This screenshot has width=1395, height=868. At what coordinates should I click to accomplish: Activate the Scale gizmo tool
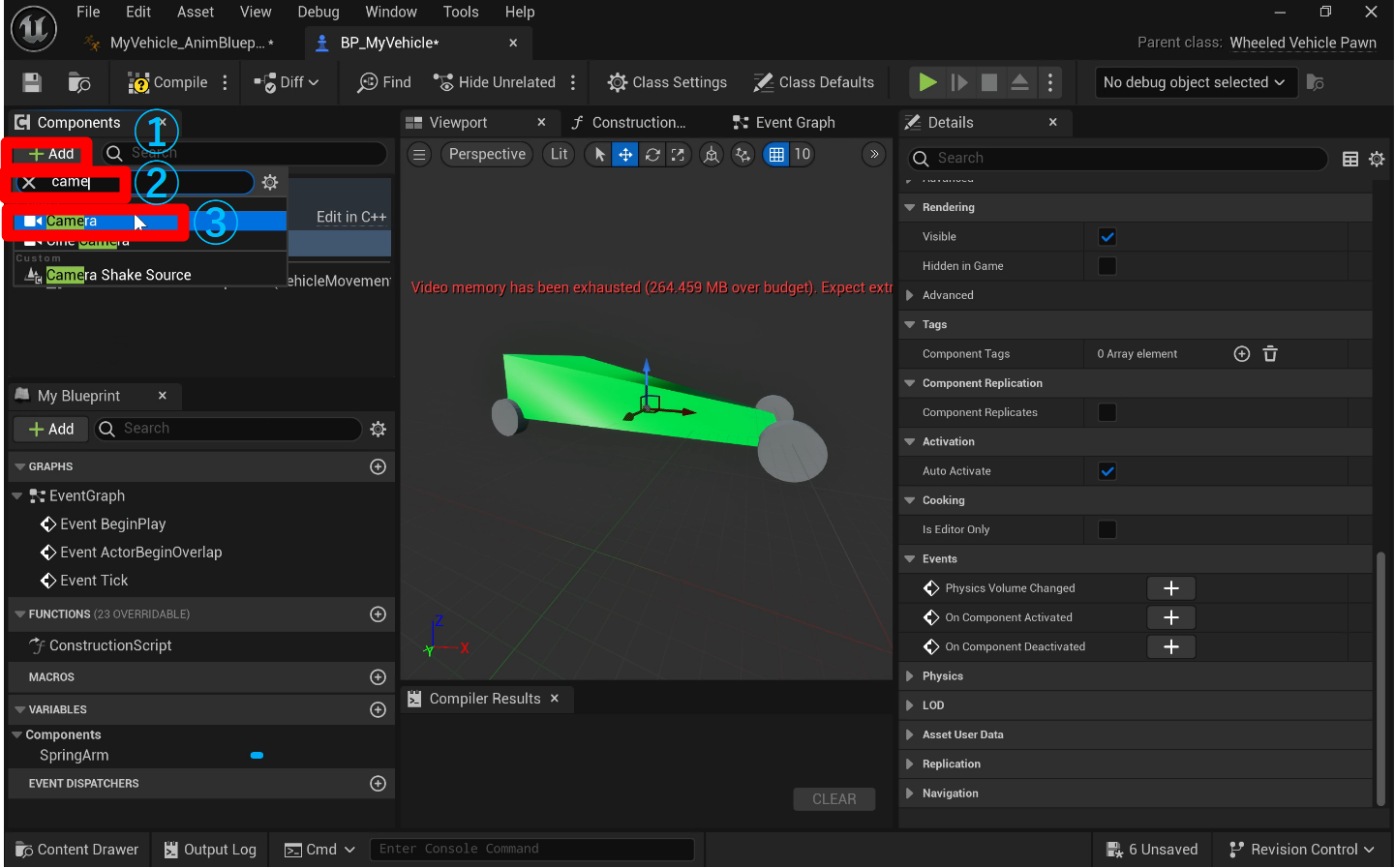point(678,154)
